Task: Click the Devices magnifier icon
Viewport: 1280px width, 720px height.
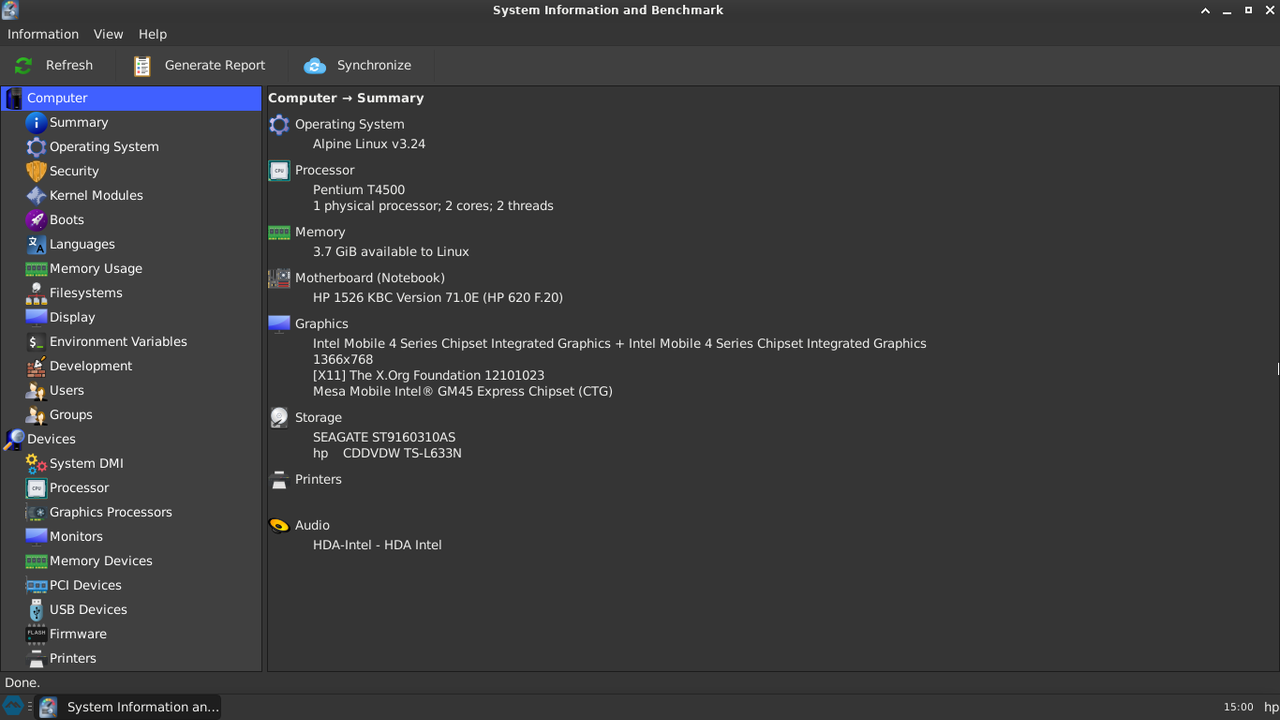Action: 14,439
